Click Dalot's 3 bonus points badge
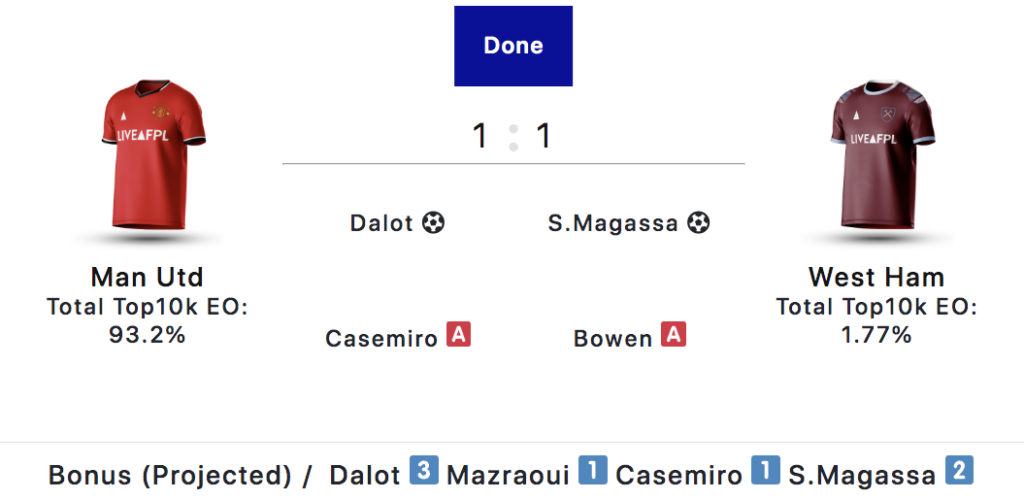The height and width of the screenshot is (500, 1024). (424, 471)
